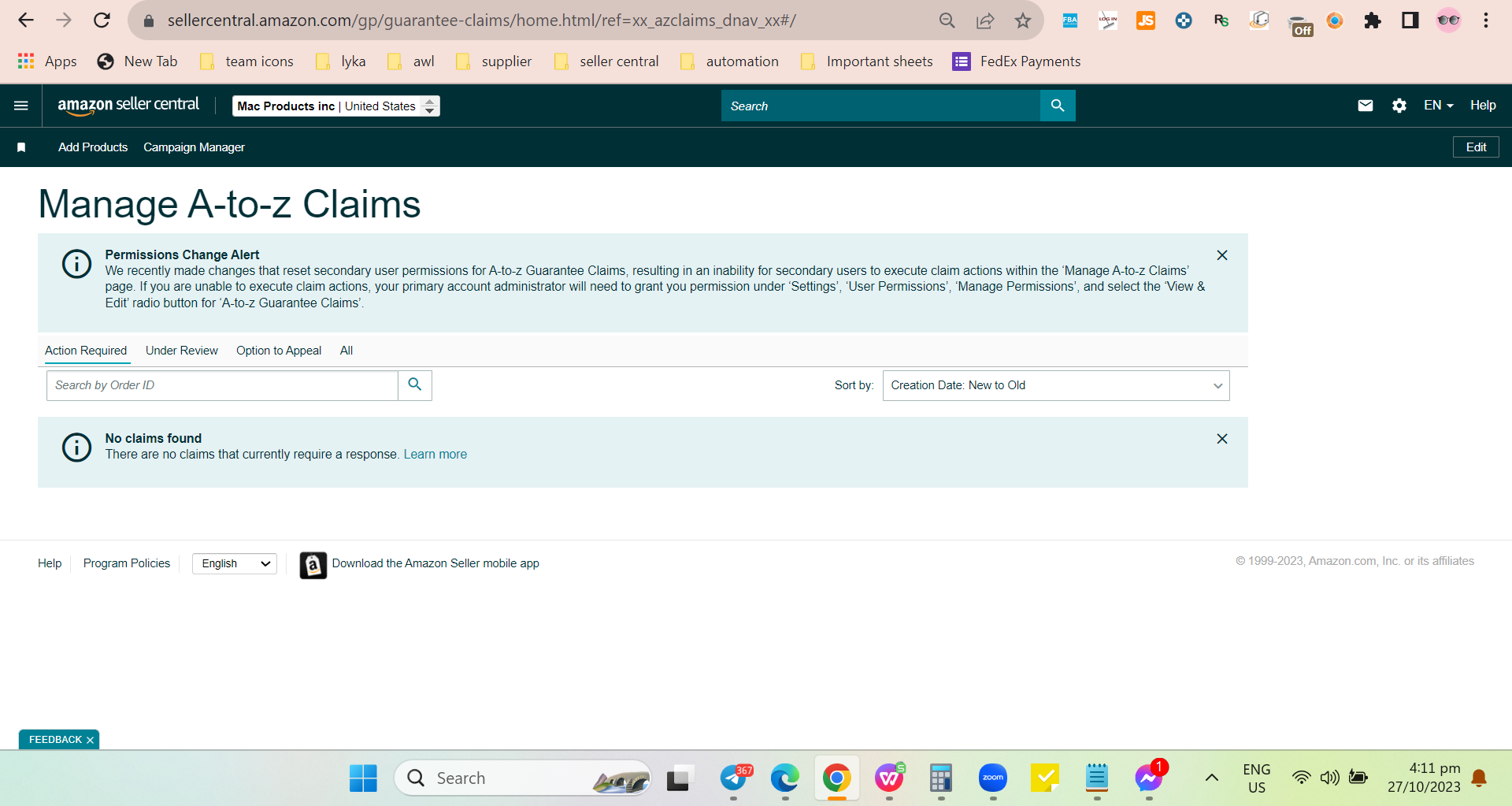Open the Chrome profile avatar
Image resolution: width=1512 pixels, height=806 pixels.
pos(1448,20)
